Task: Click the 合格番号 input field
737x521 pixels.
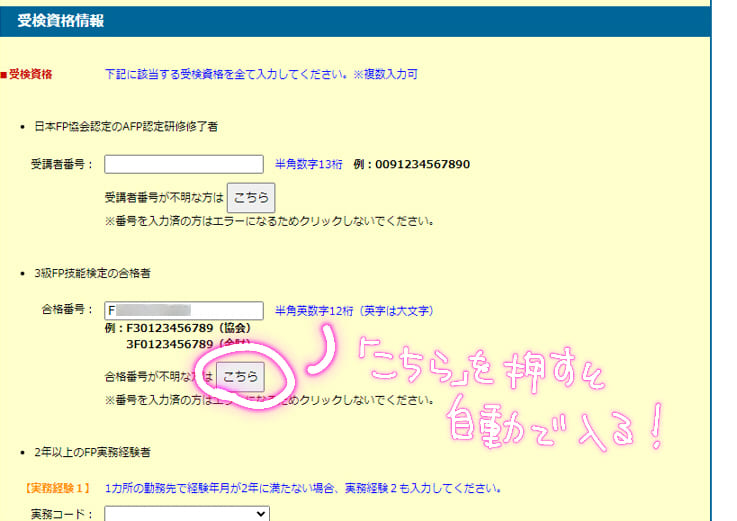Action: pyautogui.click(x=183, y=310)
